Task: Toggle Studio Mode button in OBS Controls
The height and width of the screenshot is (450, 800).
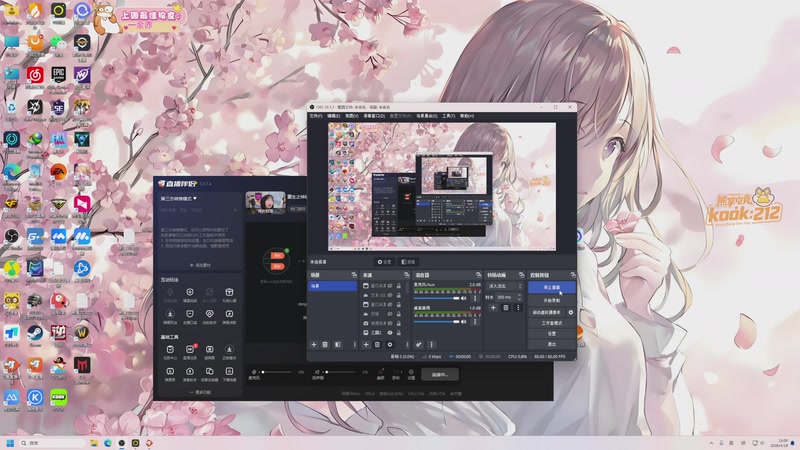Action: pos(552,323)
